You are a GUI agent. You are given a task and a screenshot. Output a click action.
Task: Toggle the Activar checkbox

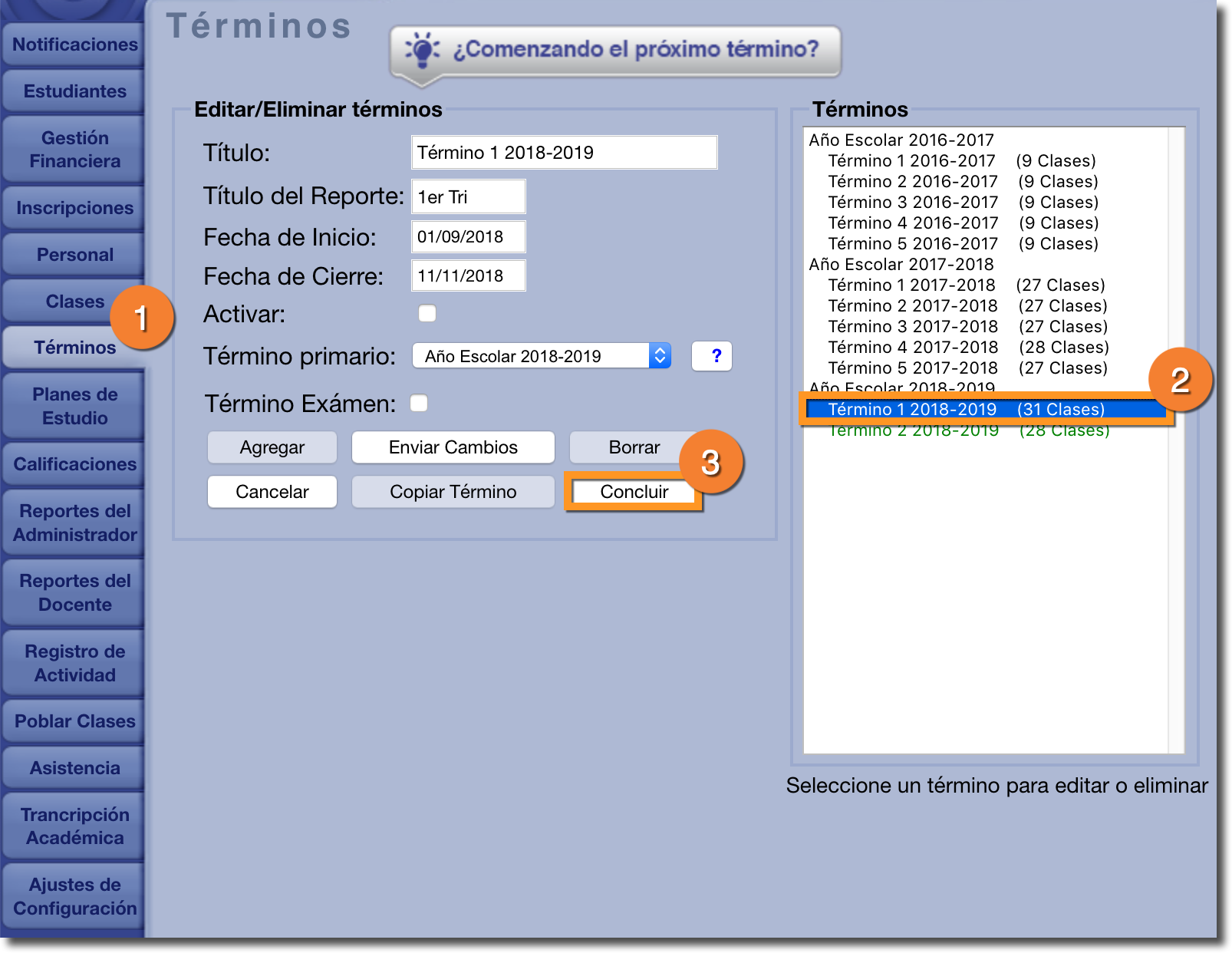click(427, 313)
